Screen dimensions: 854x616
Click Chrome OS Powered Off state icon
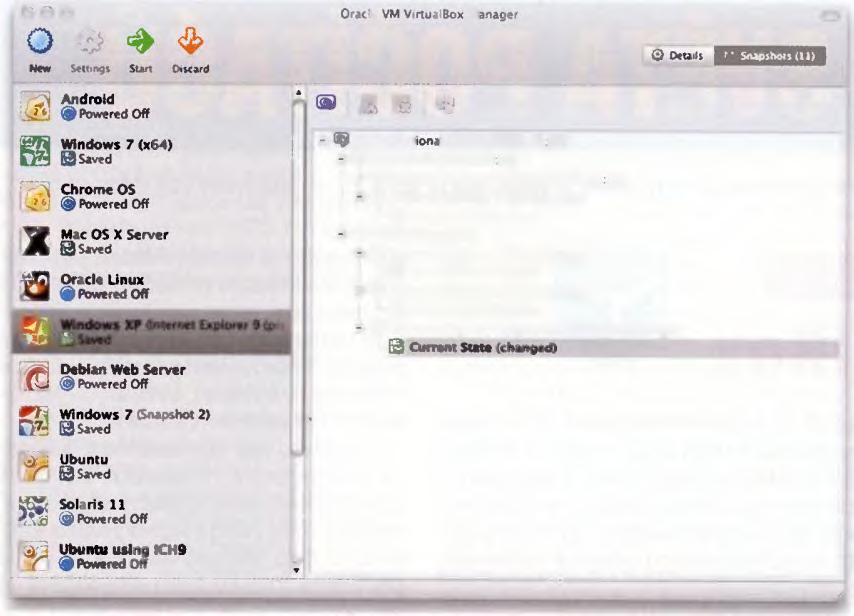click(x=68, y=204)
